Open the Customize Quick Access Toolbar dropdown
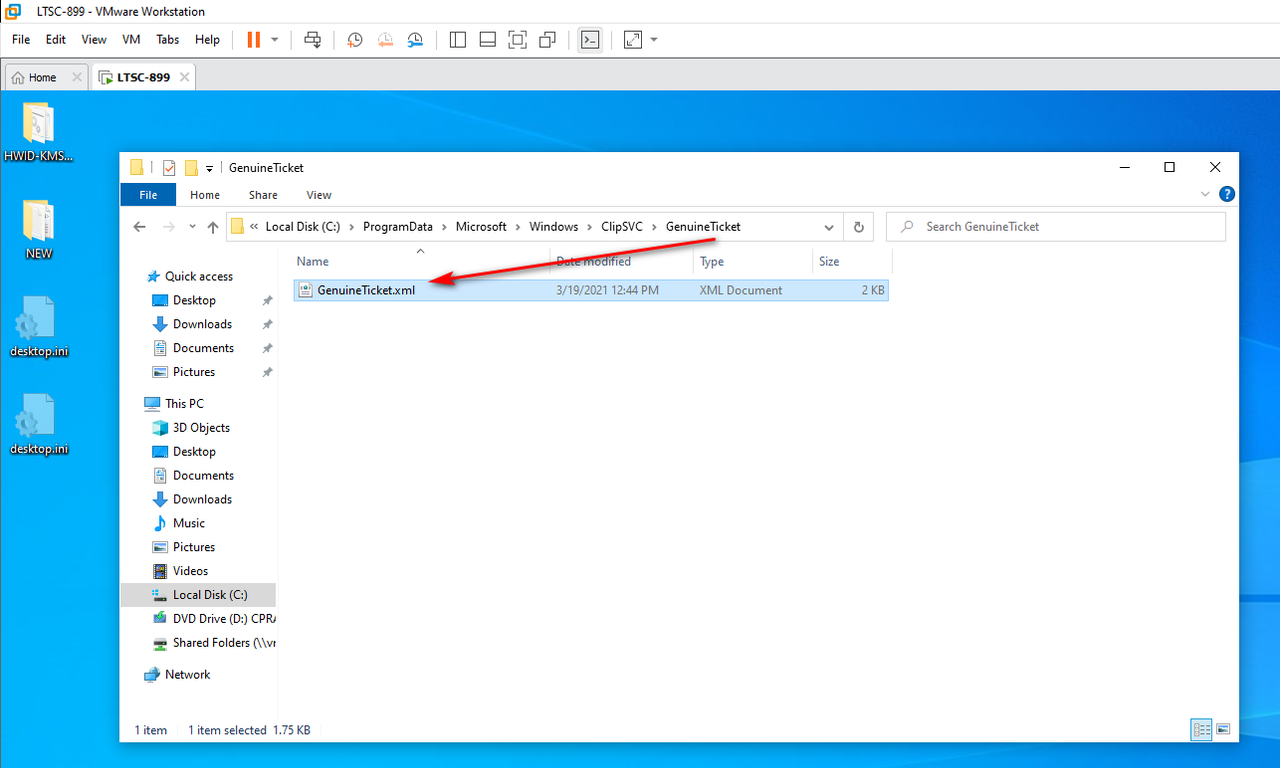Screen dimensions: 1280x768 click(x=209, y=168)
